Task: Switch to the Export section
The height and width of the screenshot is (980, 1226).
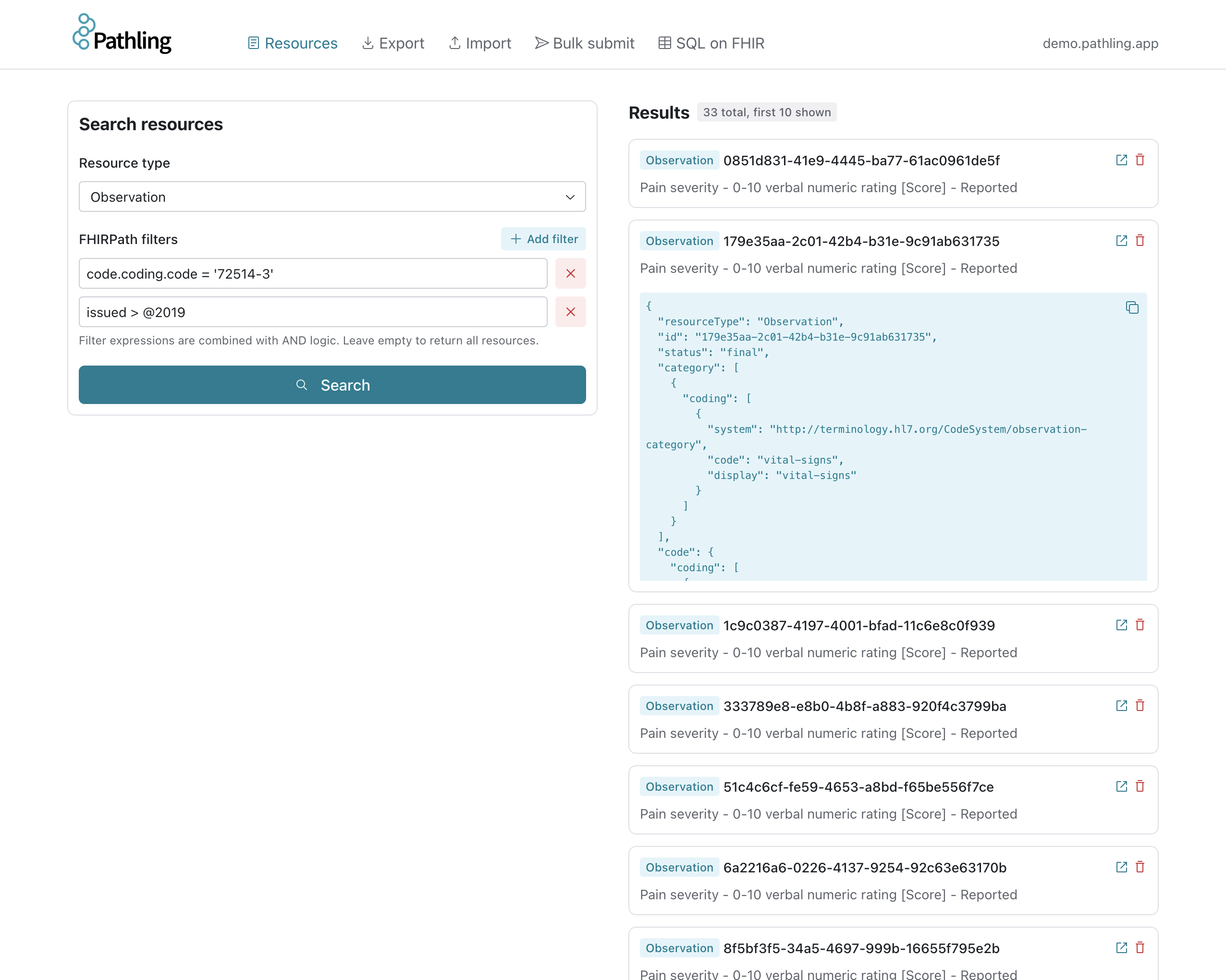Action: point(393,43)
